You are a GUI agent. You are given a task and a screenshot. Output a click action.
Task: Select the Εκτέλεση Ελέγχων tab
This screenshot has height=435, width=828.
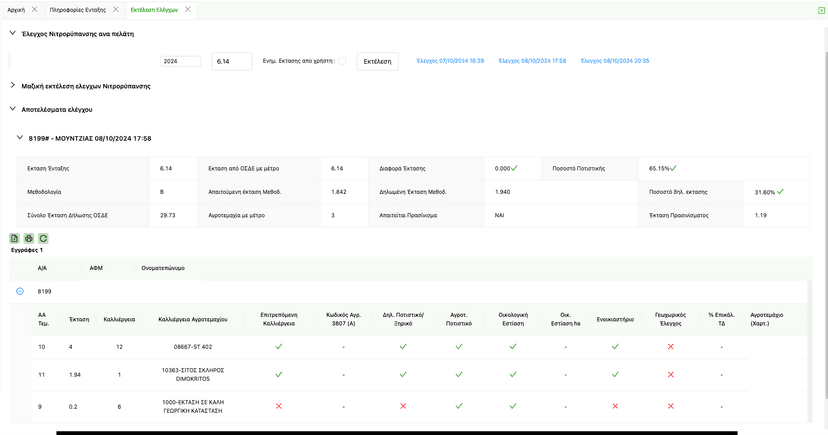pos(154,10)
